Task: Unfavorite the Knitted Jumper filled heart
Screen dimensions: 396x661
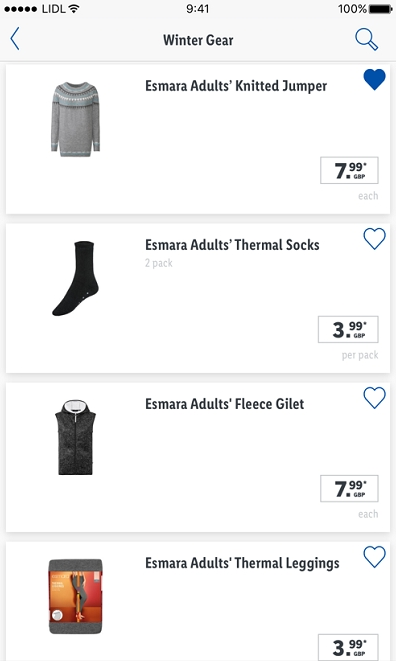Action: tap(374, 79)
